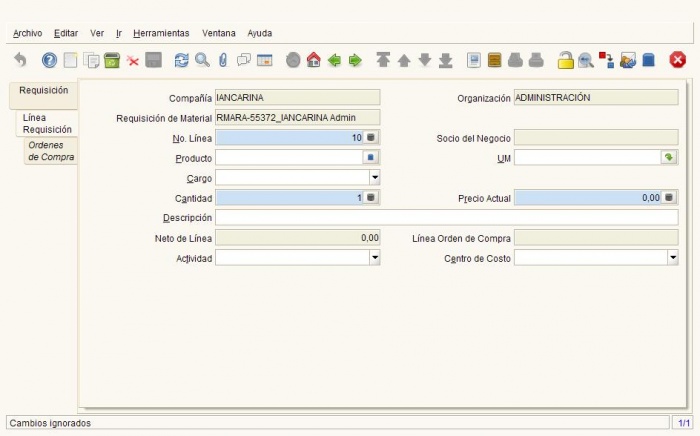Click into the Producto input field
Screen dimensions: 700x436
click(289, 158)
